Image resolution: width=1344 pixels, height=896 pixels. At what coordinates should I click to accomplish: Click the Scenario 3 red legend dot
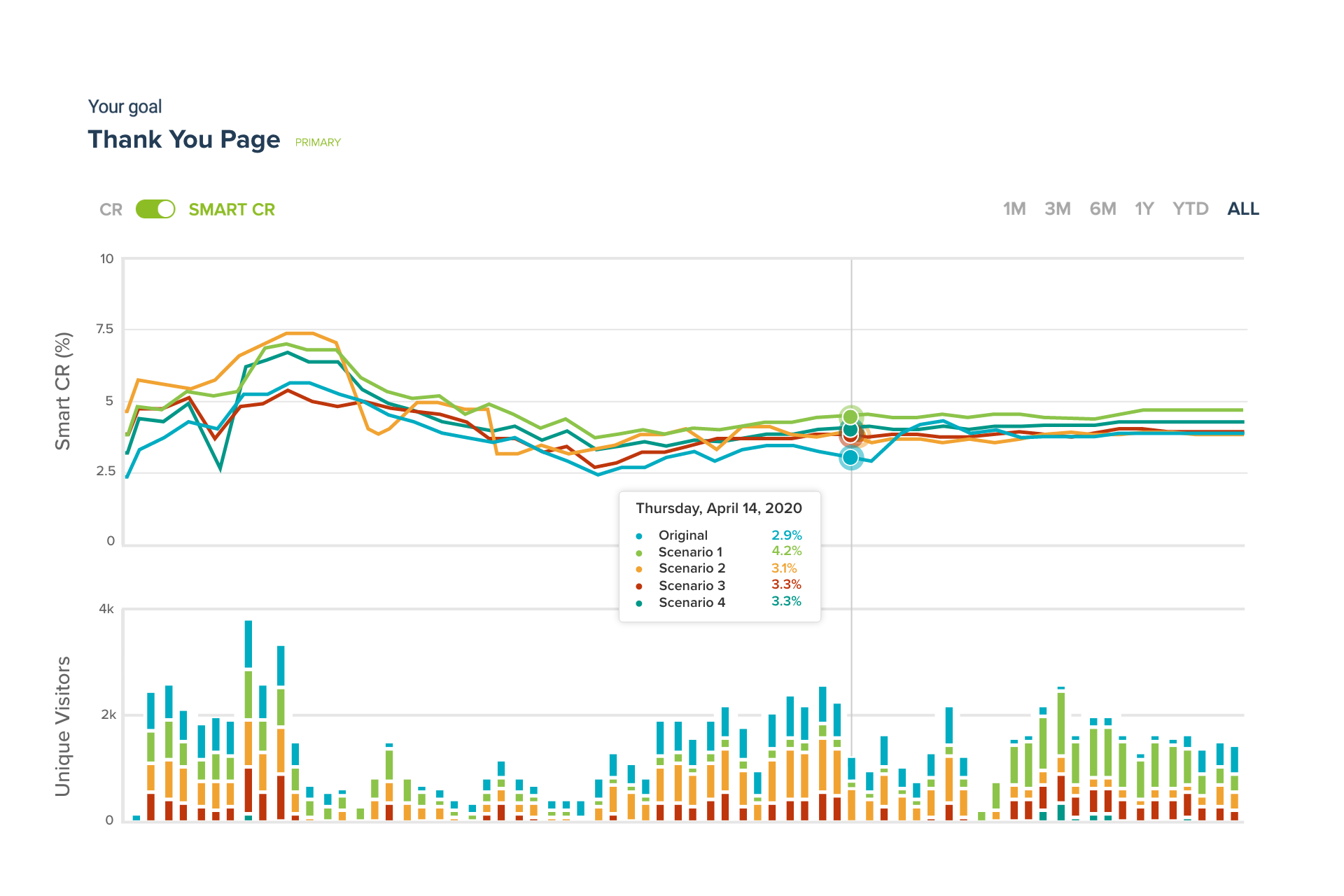pyautogui.click(x=639, y=585)
